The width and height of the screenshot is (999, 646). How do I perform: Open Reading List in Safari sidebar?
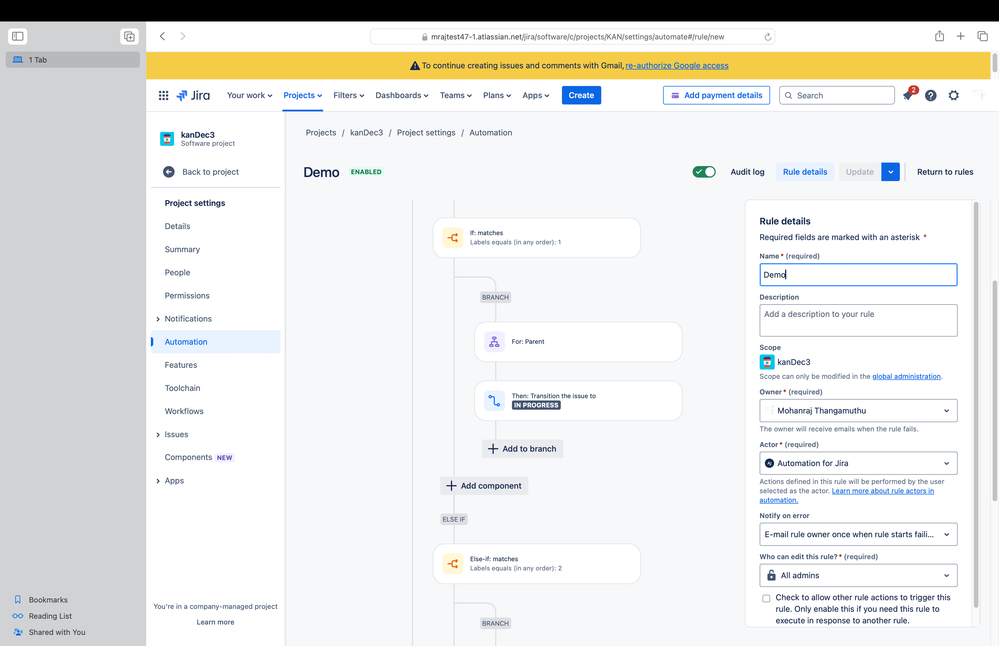coord(50,616)
